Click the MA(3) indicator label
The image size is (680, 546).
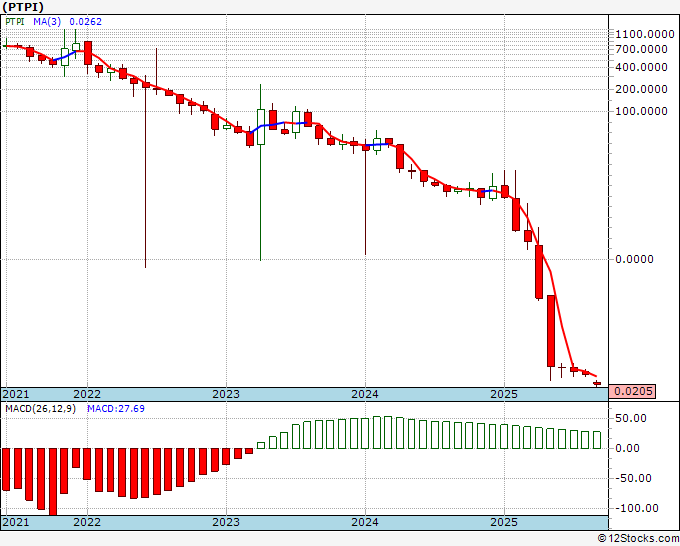[x=47, y=22]
